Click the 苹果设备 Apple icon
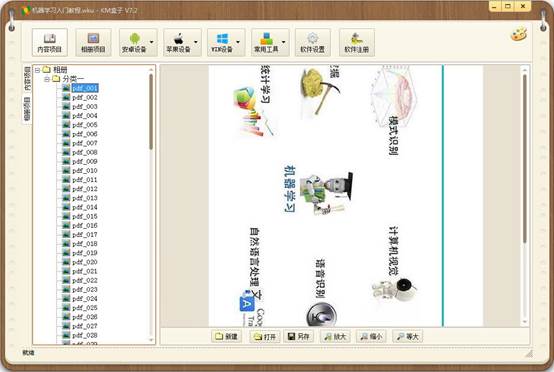554x372 pixels. [x=179, y=38]
